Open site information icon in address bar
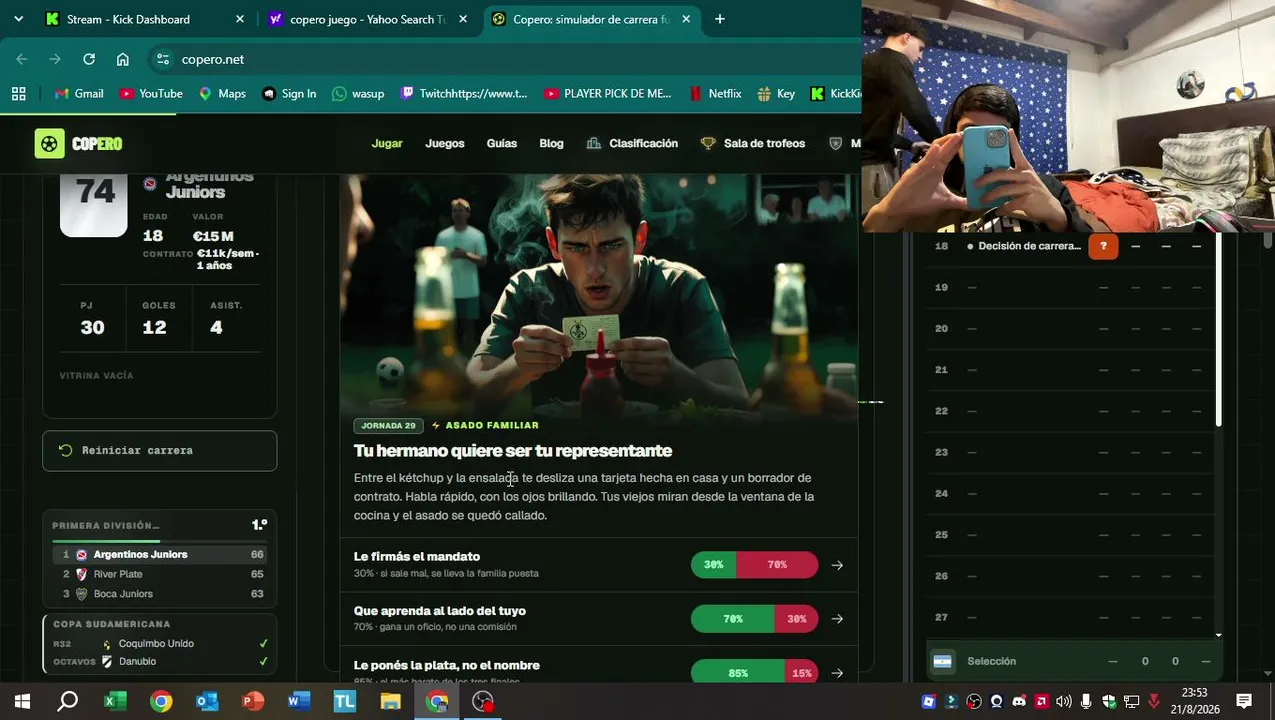Screen dimensions: 1275x720 [163, 59]
